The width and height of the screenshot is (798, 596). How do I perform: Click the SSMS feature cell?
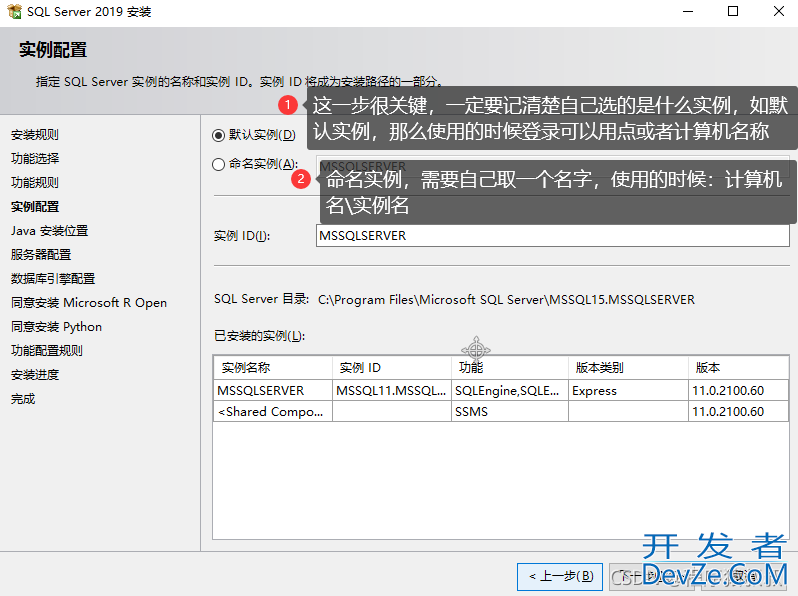[x=509, y=411]
